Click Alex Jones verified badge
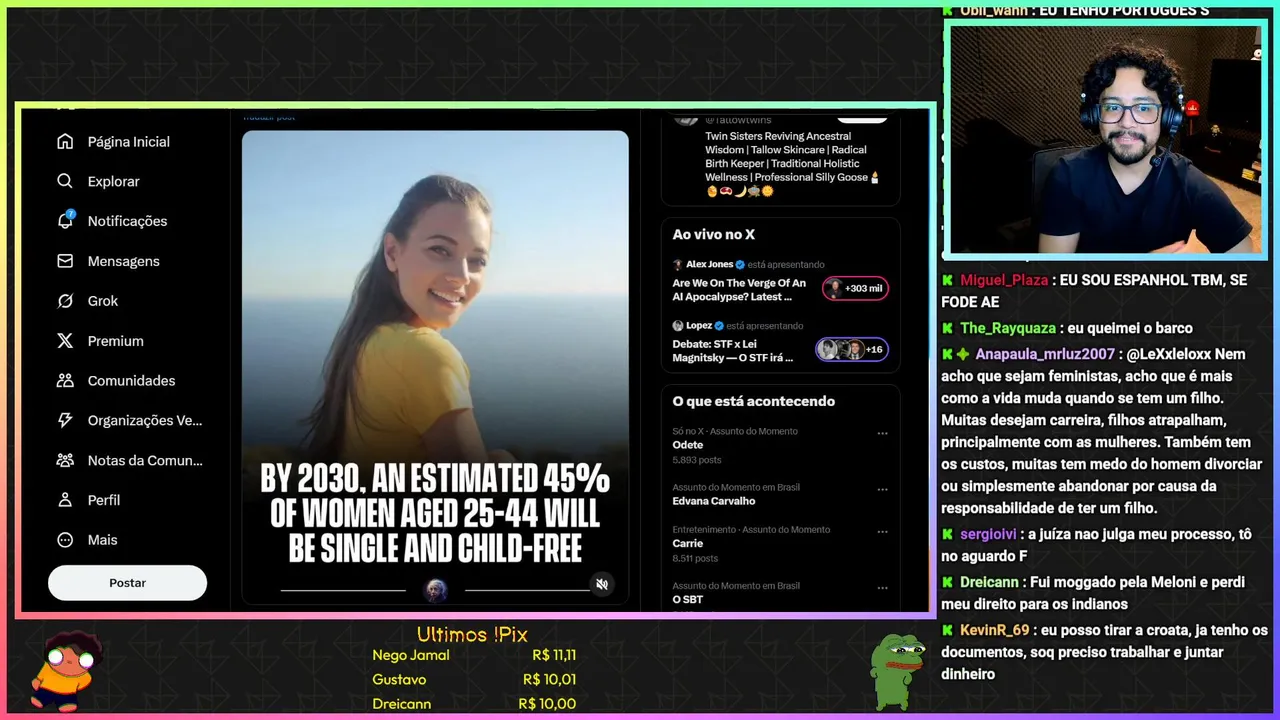This screenshot has width=1280, height=720. click(x=740, y=265)
